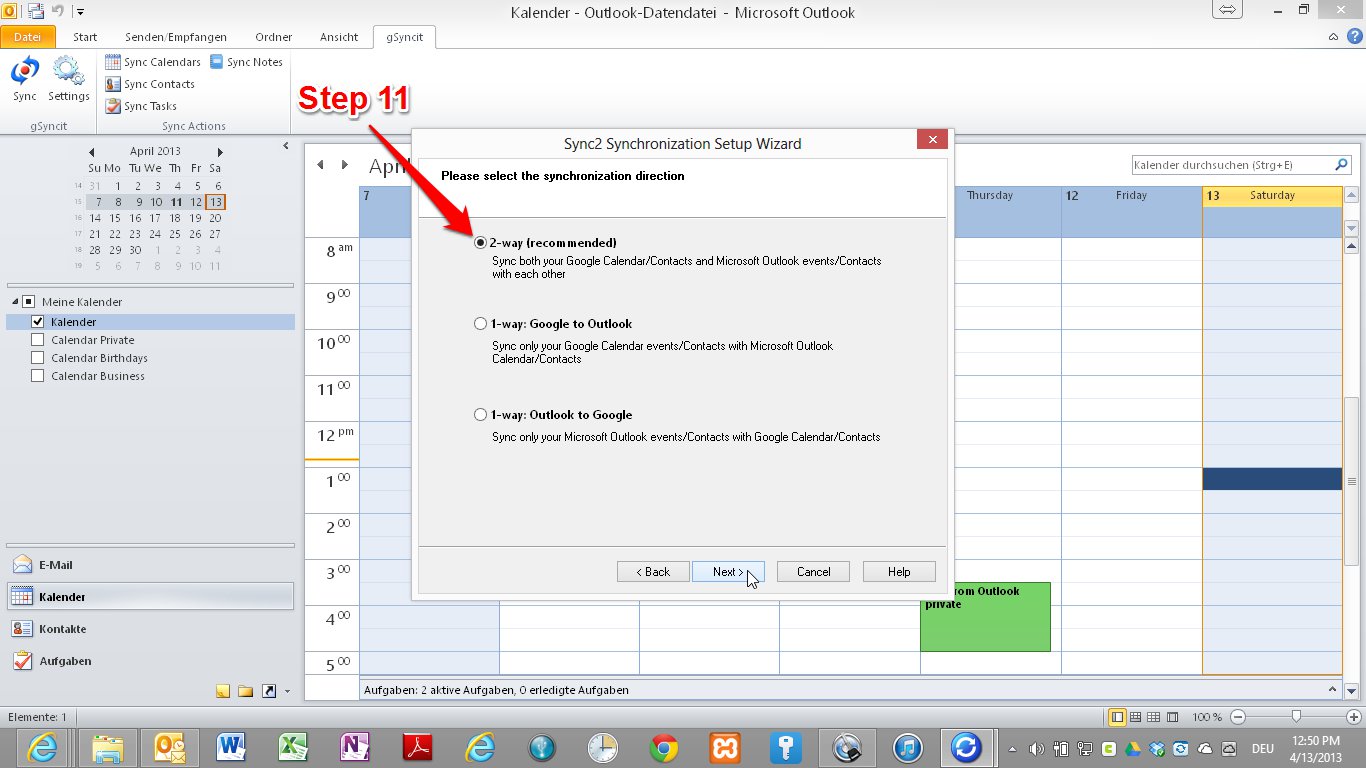Image resolution: width=1366 pixels, height=768 pixels.
Task: Click the gSyncit Sync icon
Action: [x=25, y=78]
